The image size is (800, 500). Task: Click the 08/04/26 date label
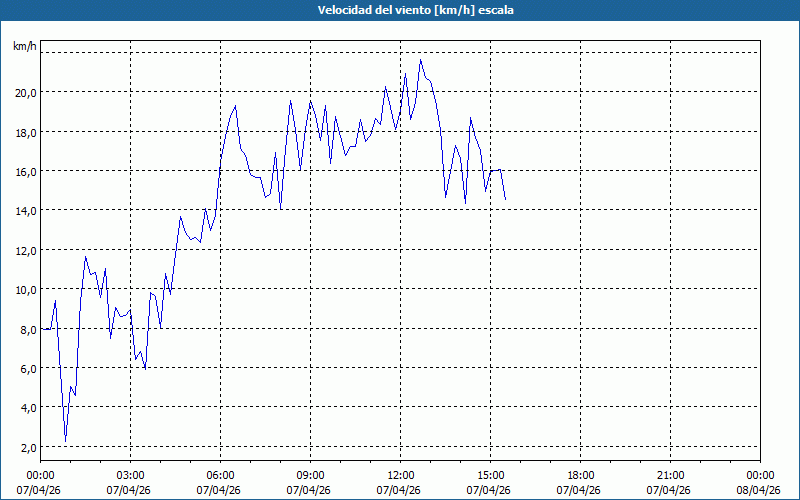pyautogui.click(x=759, y=490)
